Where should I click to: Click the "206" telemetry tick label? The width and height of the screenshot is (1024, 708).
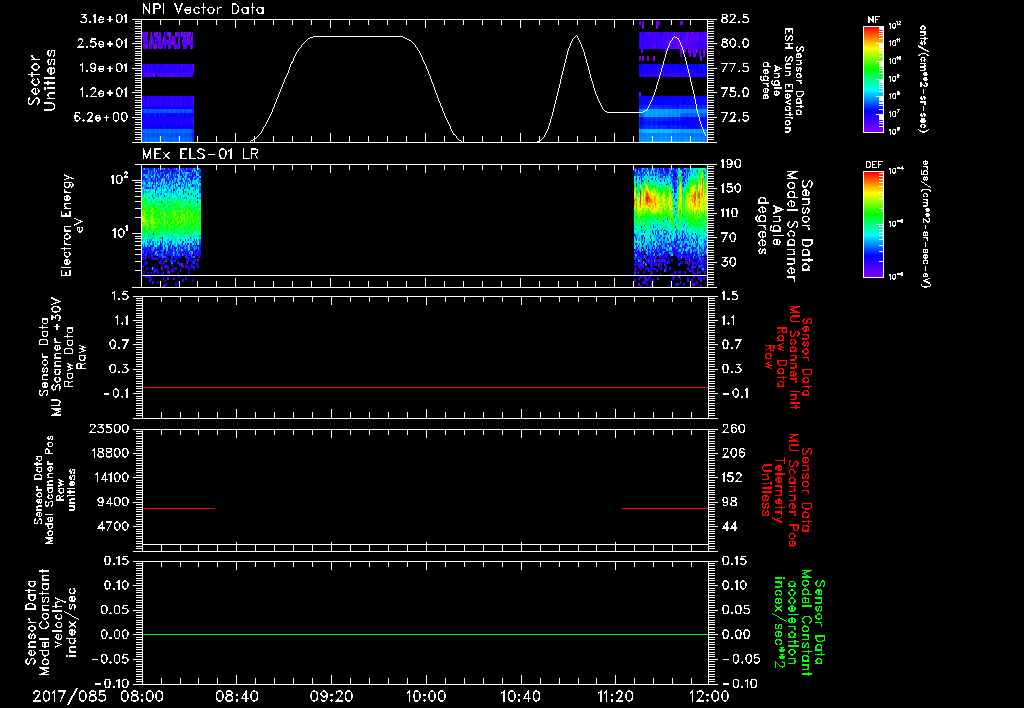[732, 453]
